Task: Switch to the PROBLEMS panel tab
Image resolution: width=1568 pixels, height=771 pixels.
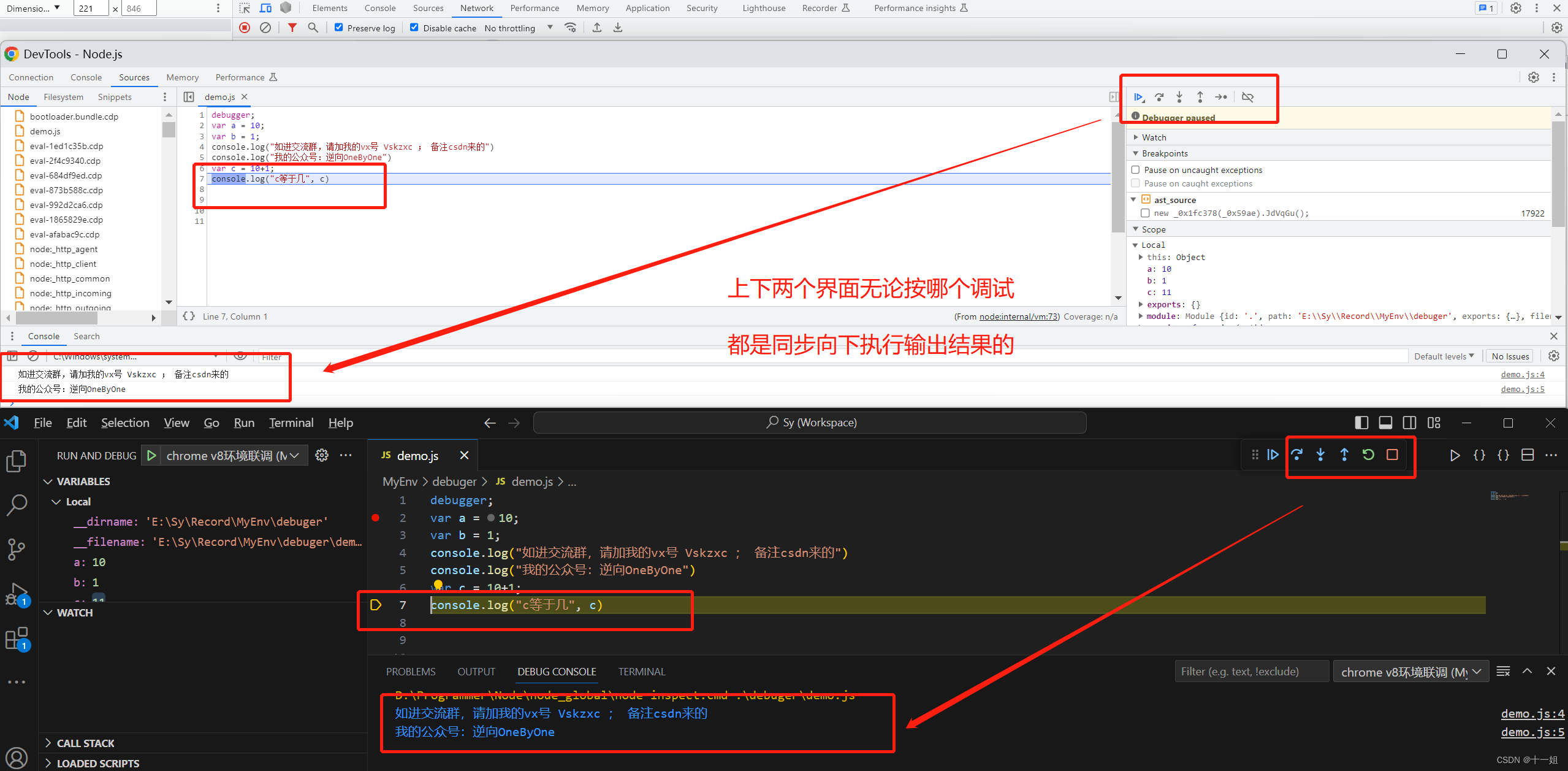Action: (411, 672)
